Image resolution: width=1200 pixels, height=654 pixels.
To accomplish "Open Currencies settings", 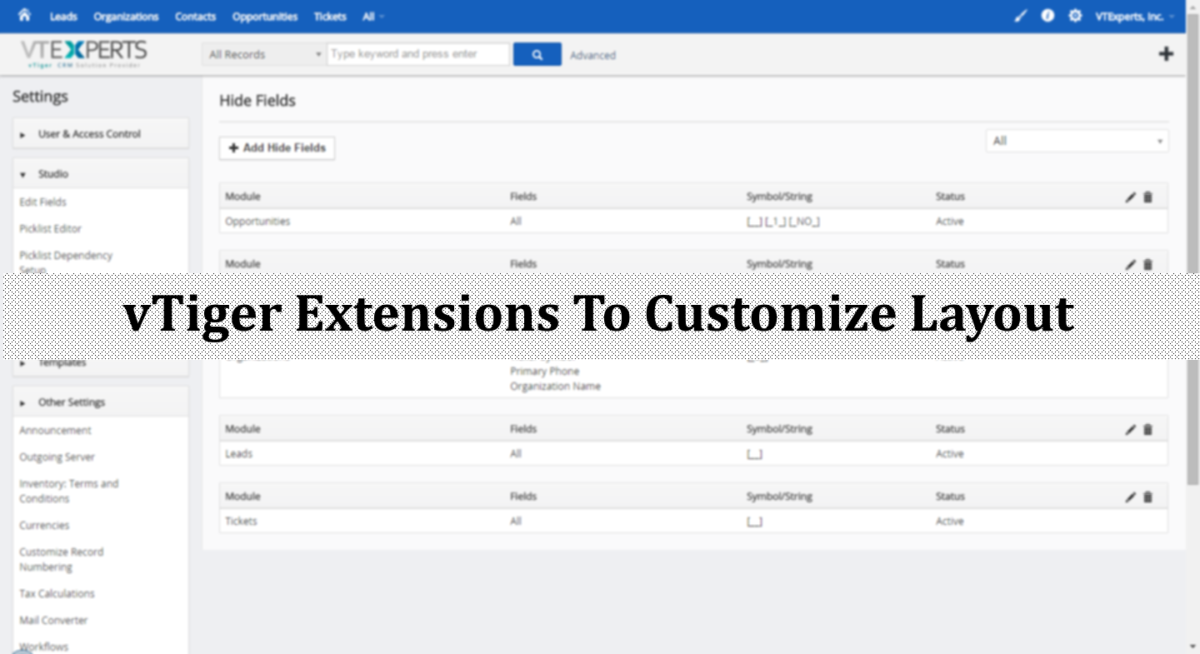I will 44,525.
